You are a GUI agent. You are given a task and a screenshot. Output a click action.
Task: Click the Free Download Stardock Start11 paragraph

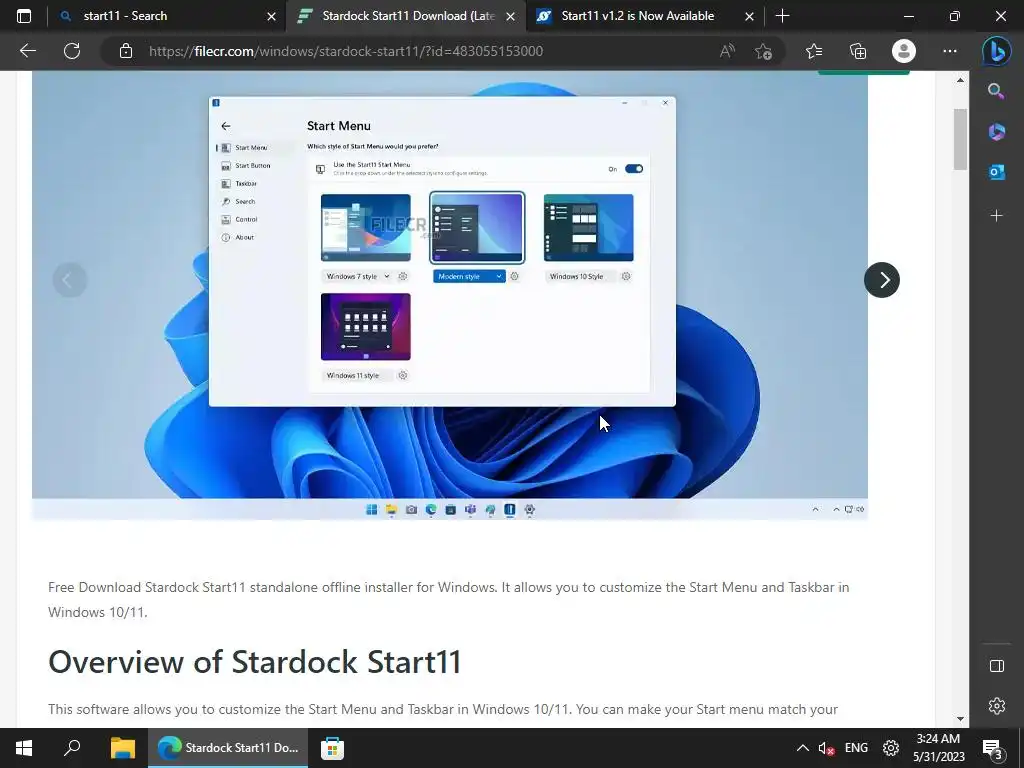click(x=449, y=600)
